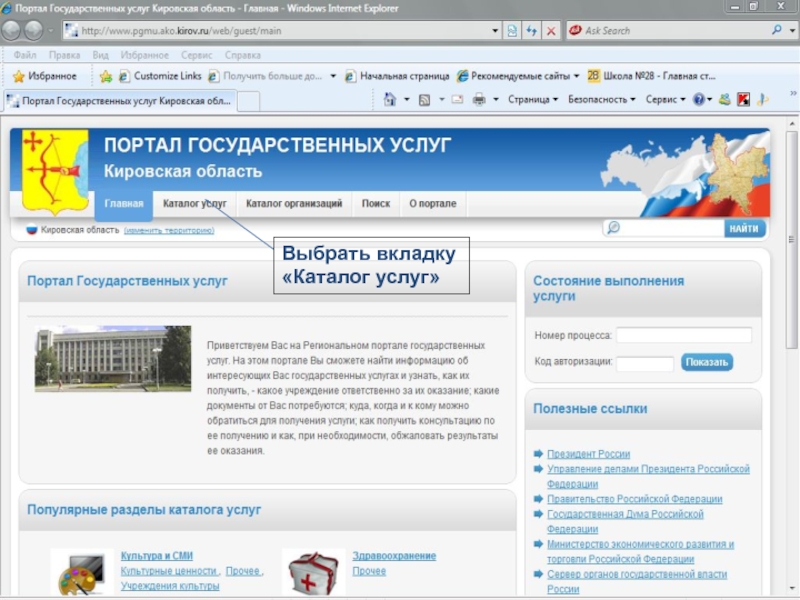Image resolution: width=800 pixels, height=600 pixels.
Task: Click the red Kaspersky icon in command bar
Action: click(743, 99)
